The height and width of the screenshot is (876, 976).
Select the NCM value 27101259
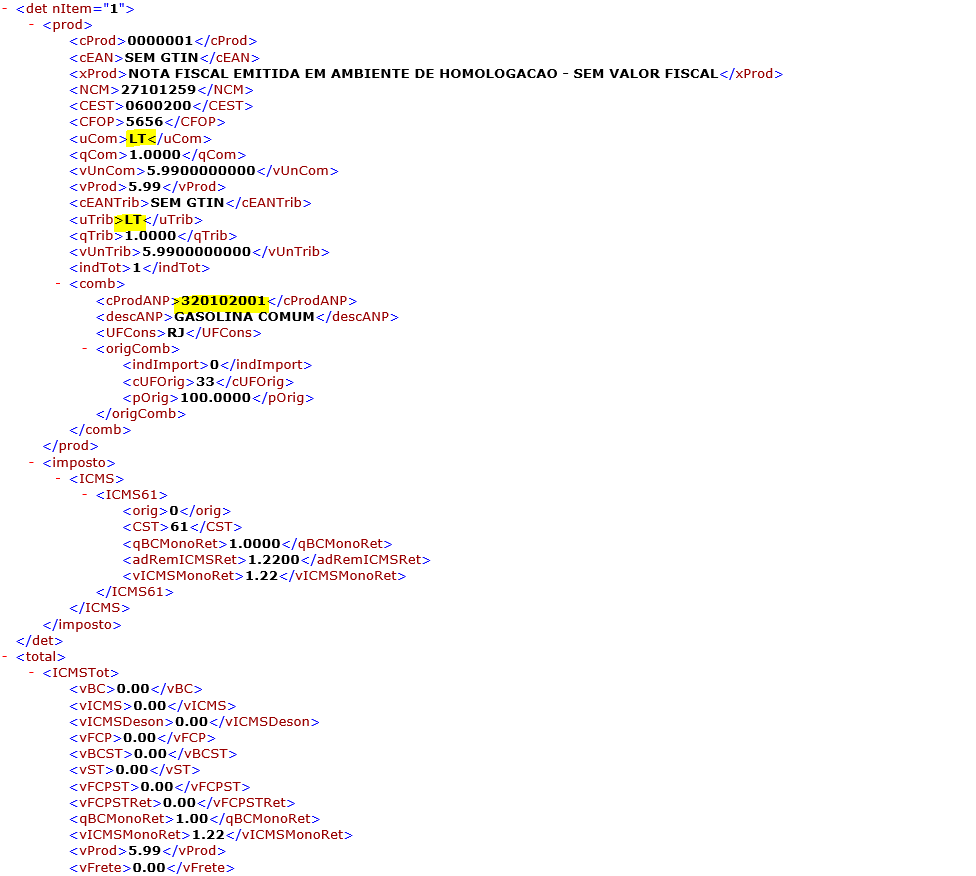point(159,90)
